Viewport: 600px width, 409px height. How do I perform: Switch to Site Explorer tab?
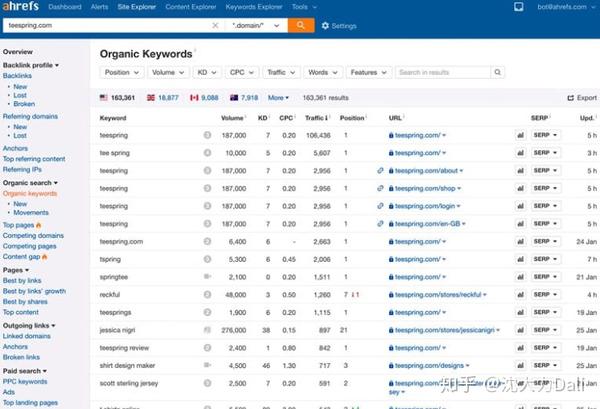click(137, 7)
